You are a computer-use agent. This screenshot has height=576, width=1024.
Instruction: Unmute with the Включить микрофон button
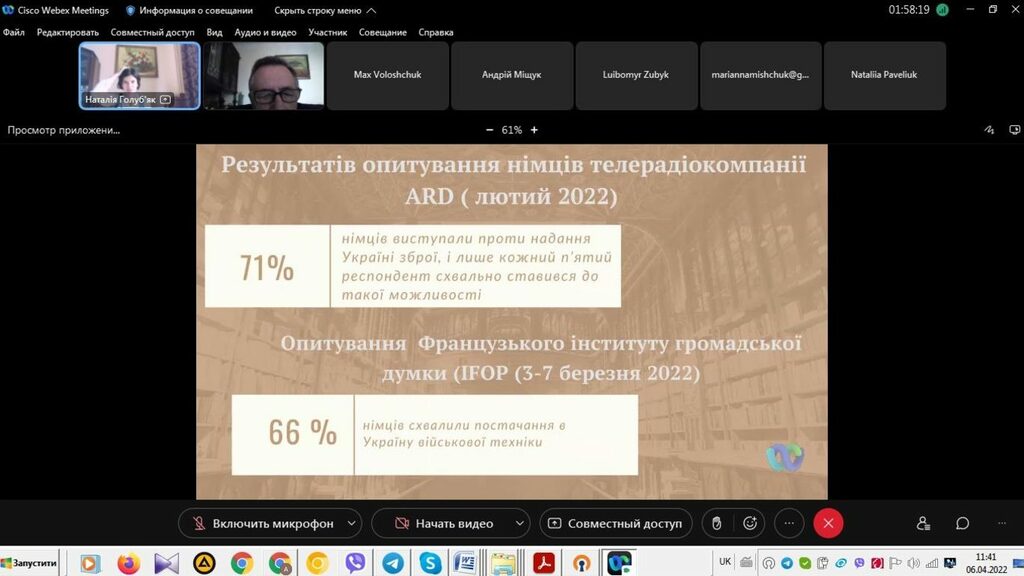tap(260, 523)
